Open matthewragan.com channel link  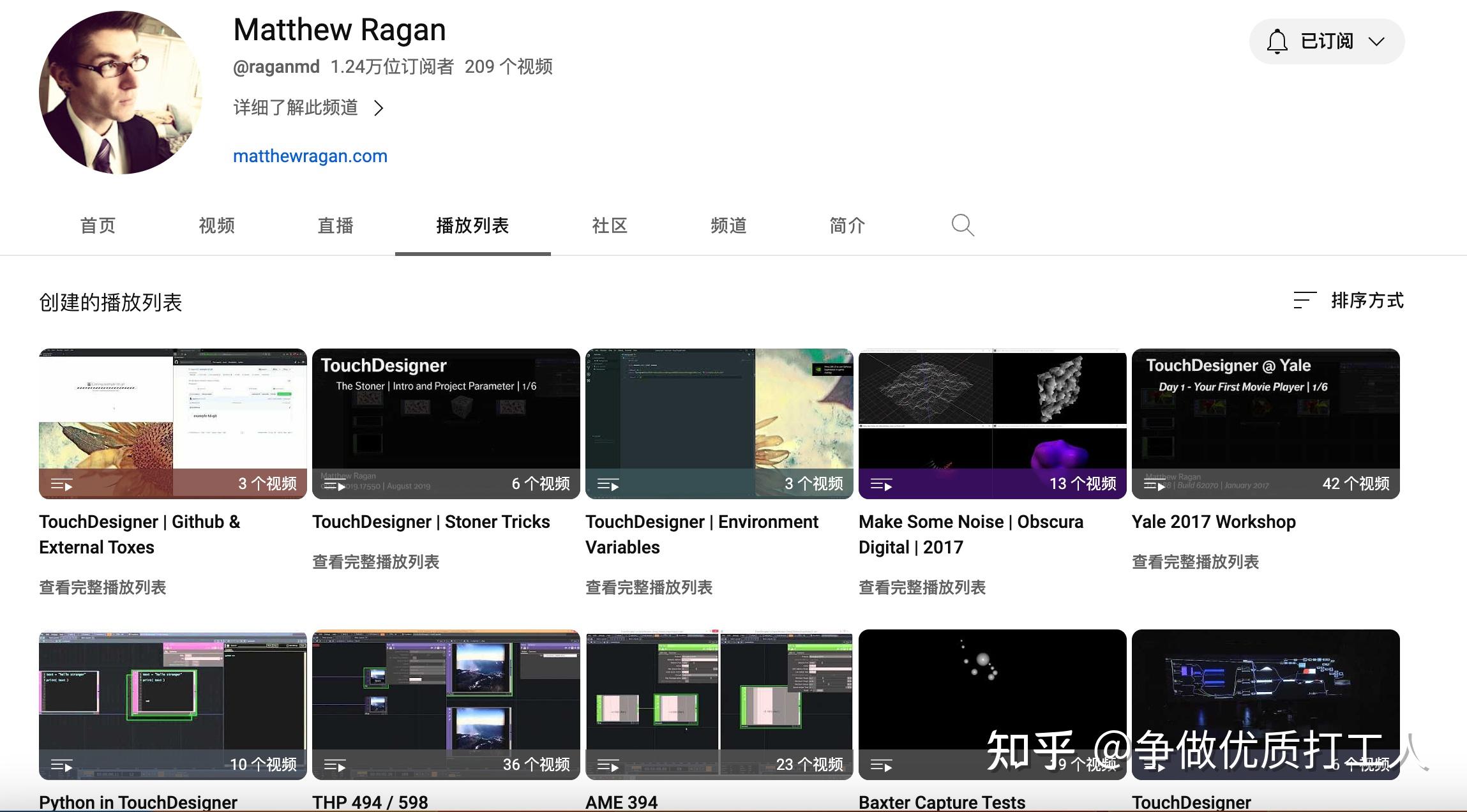[x=310, y=155]
